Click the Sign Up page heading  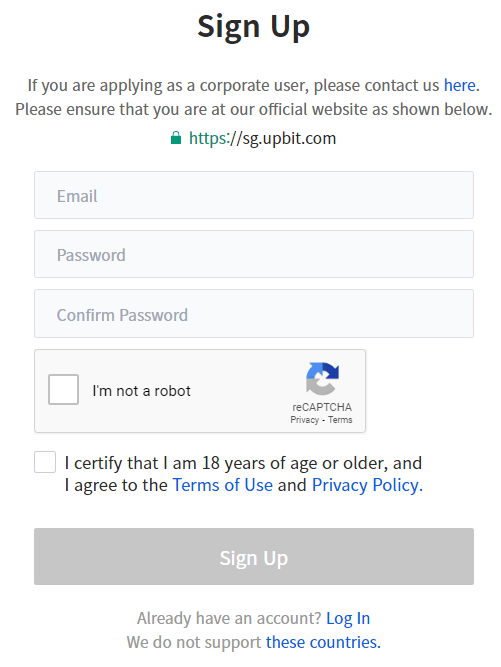[253, 27]
